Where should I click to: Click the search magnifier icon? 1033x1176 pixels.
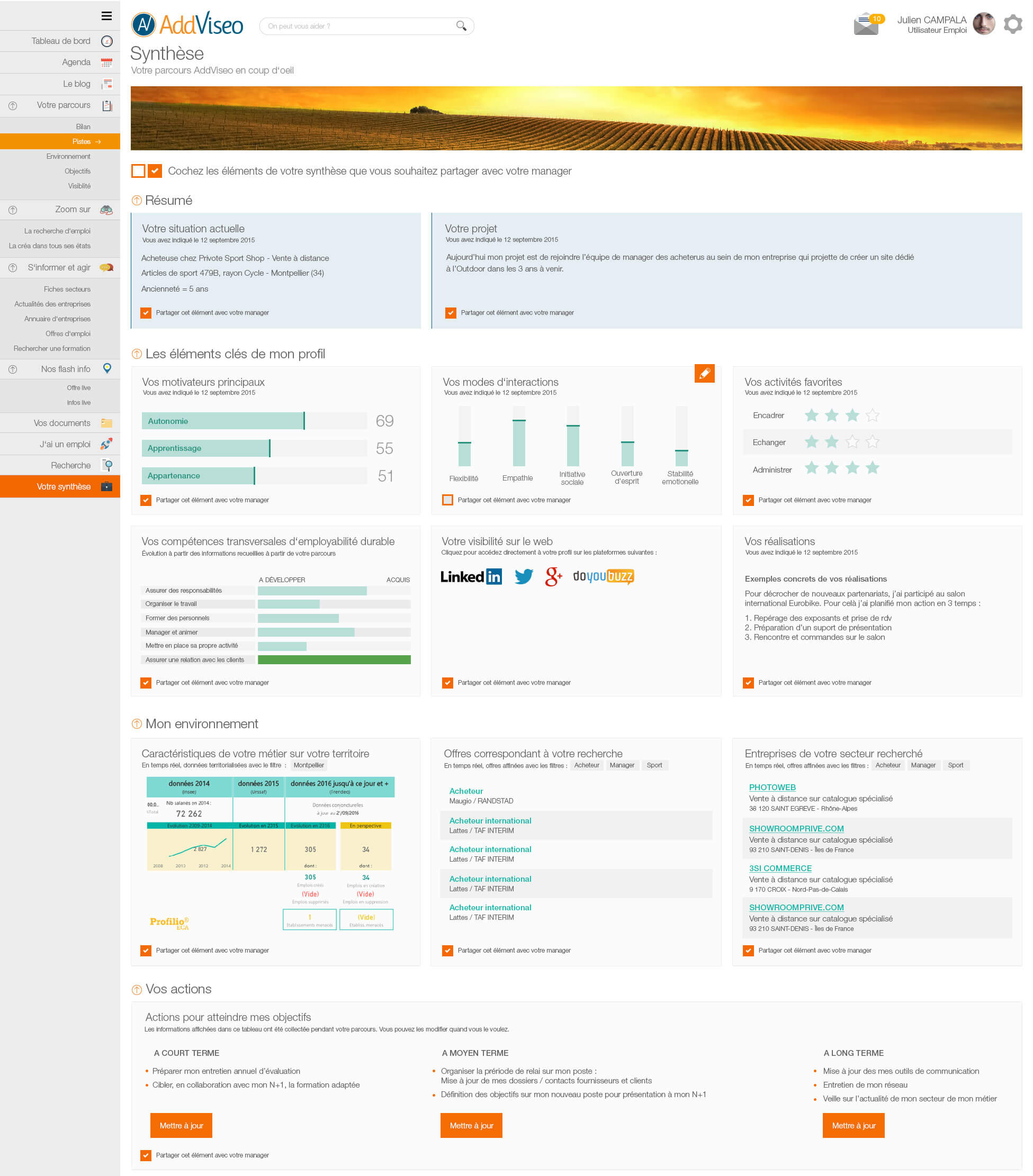[x=461, y=26]
